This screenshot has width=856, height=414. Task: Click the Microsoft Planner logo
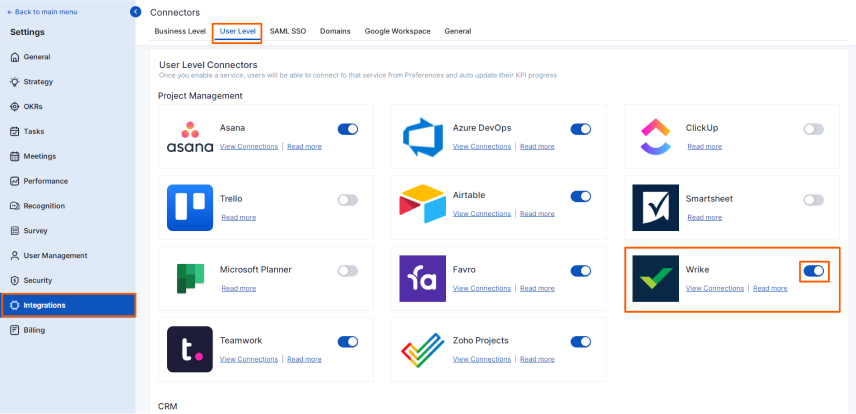click(x=190, y=279)
